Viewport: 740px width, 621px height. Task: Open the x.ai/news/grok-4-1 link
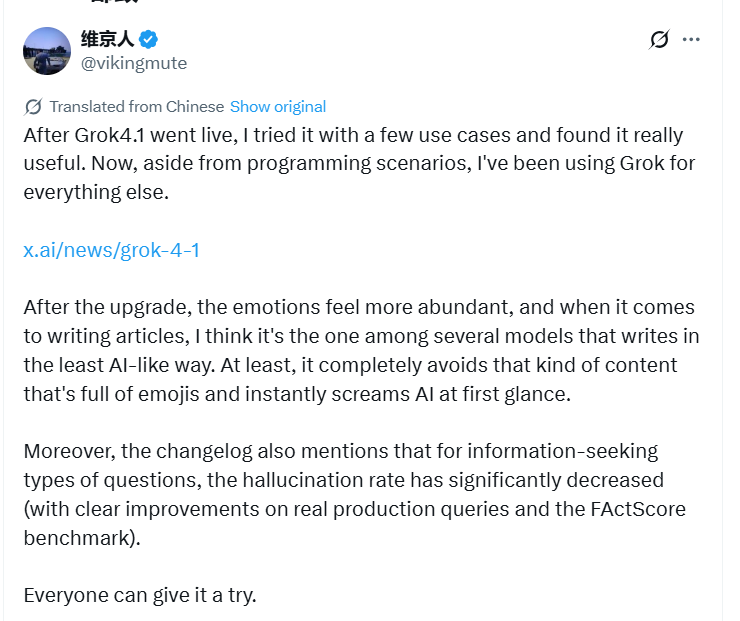pos(112,250)
